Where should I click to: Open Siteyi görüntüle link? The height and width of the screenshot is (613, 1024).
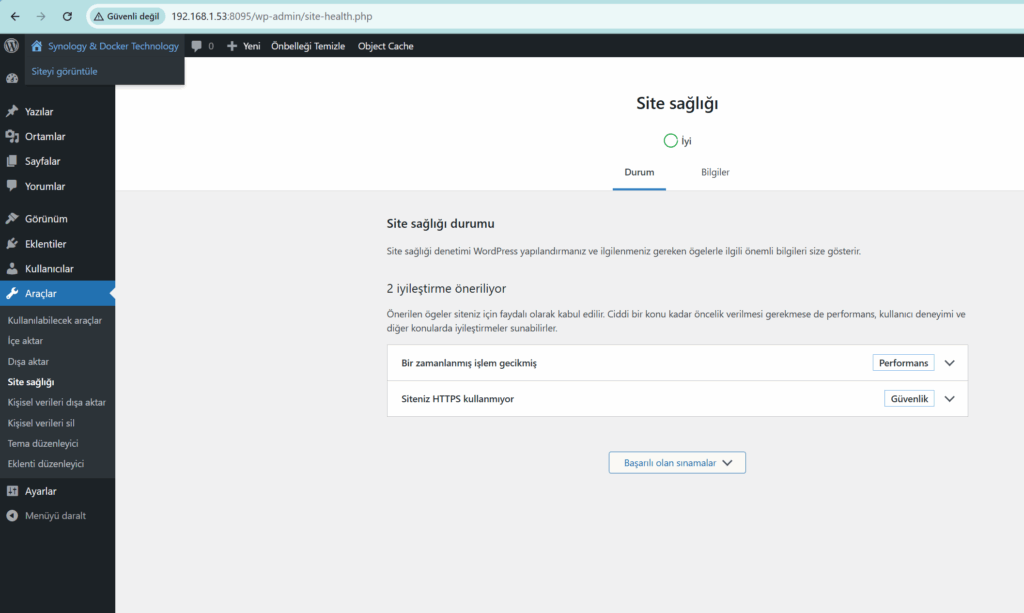(64, 71)
